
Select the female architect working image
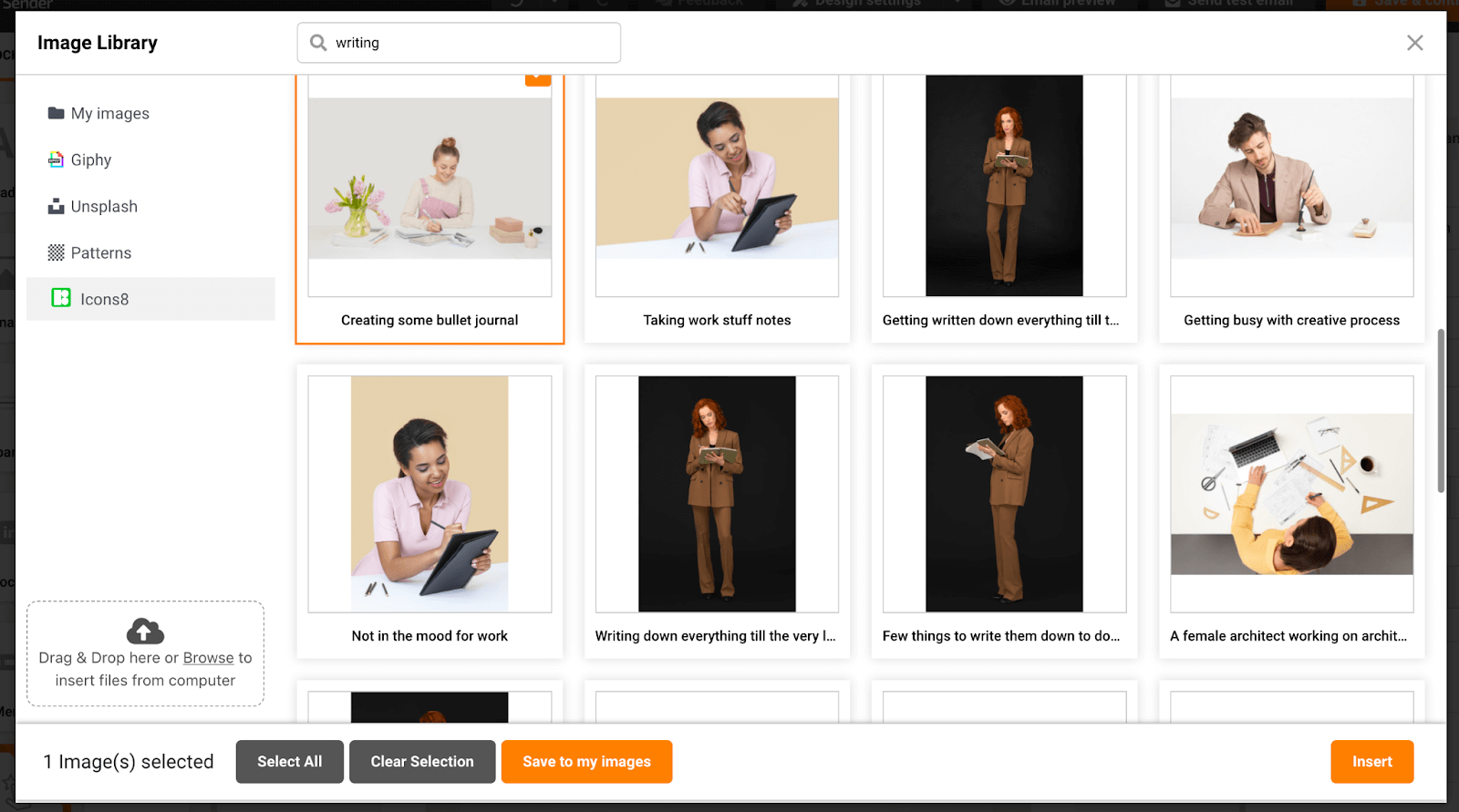tap(1291, 494)
